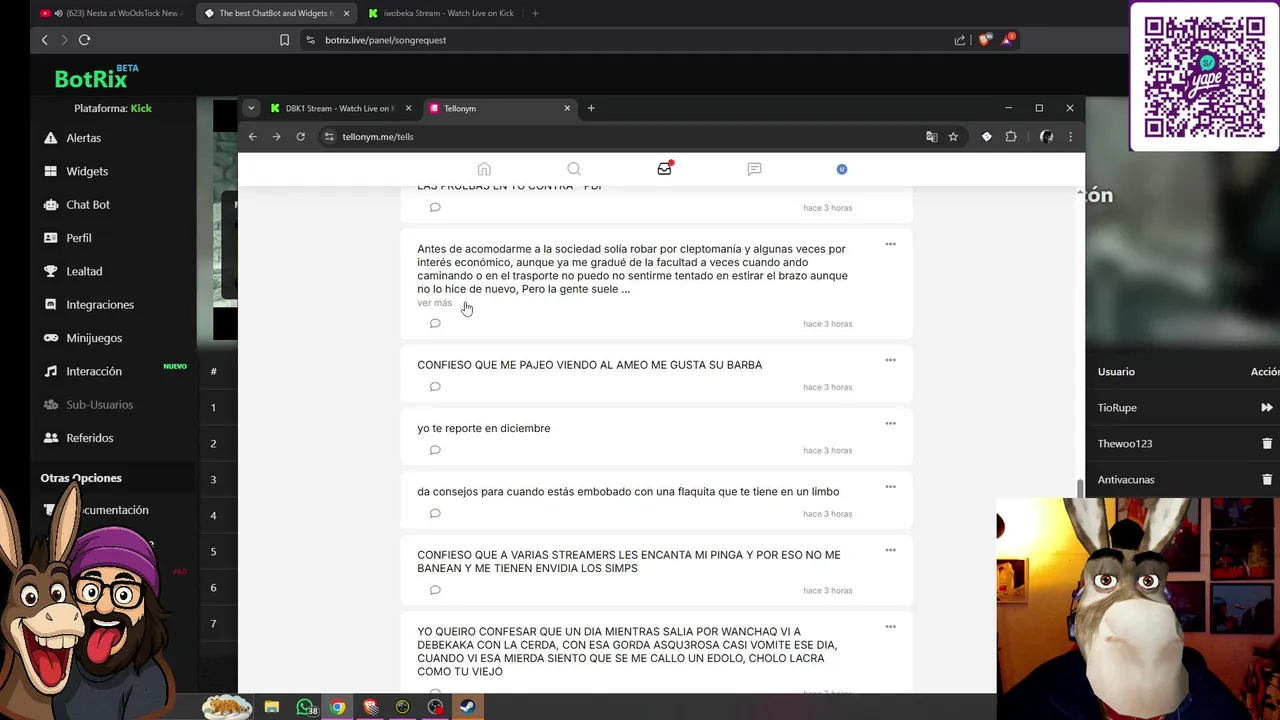This screenshot has height=720, width=1280.
Task: Go back in the Tellonym window
Action: (253, 137)
